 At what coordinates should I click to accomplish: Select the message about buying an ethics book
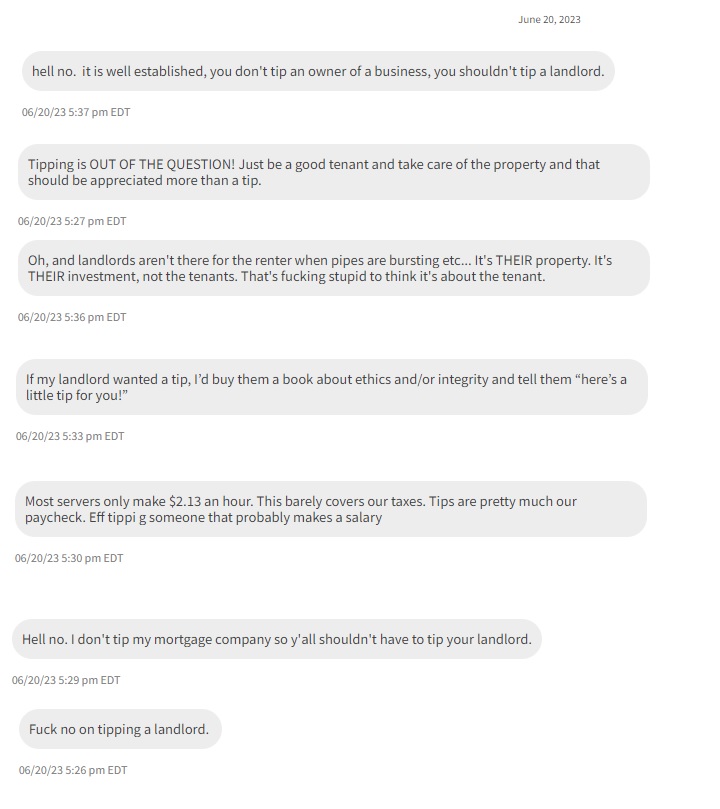point(333,387)
